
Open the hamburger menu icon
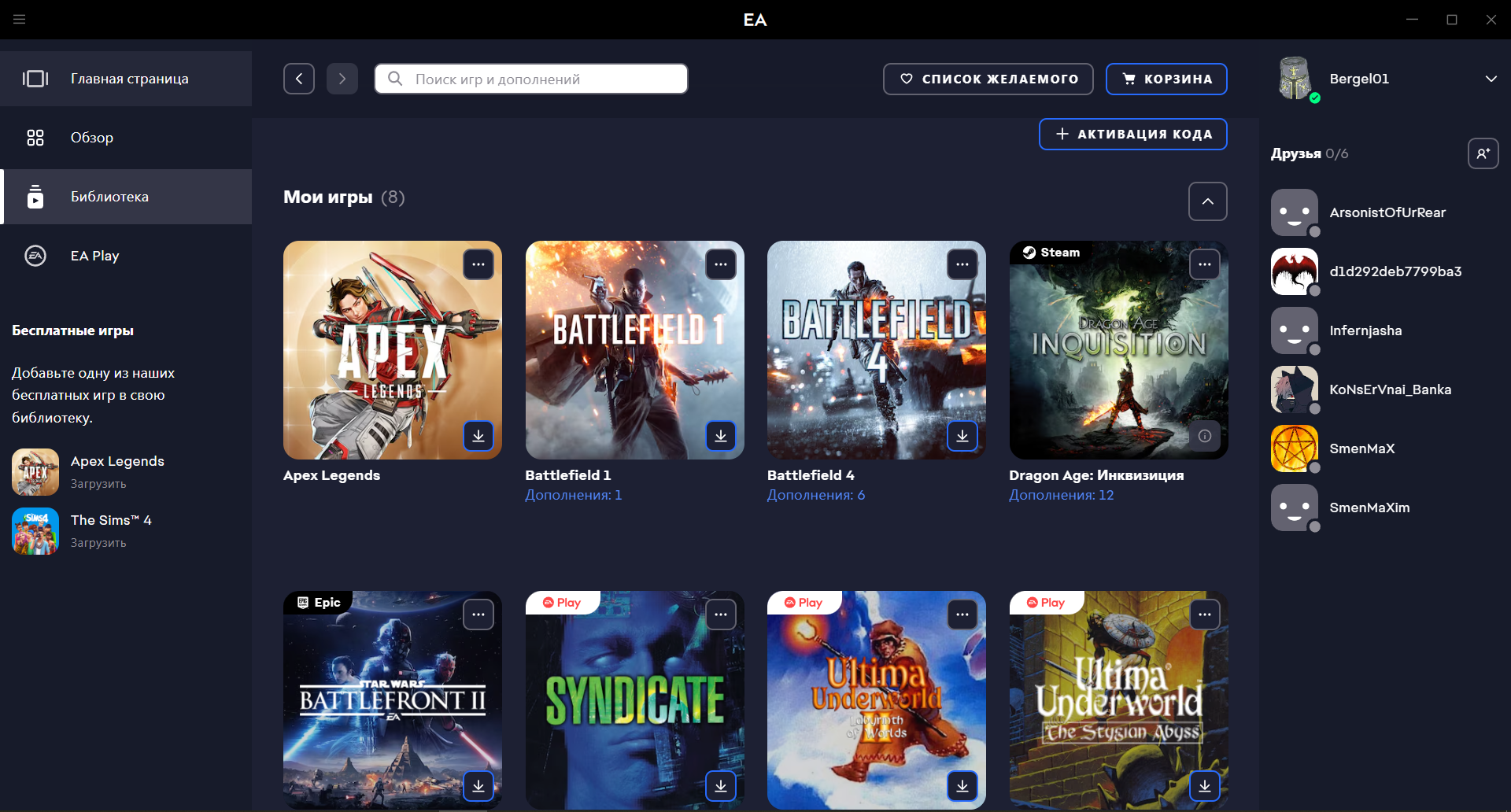coord(20,19)
